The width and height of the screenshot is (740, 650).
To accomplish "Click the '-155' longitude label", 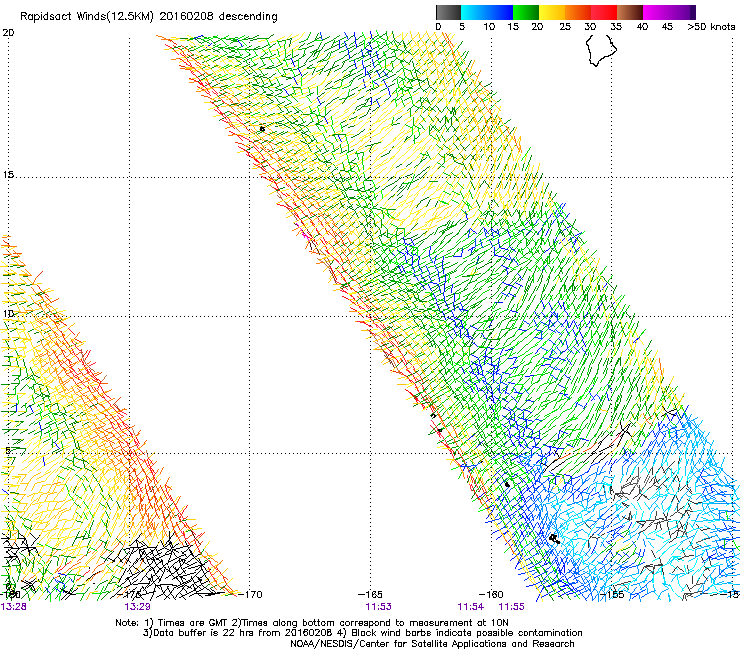I will point(612,594).
